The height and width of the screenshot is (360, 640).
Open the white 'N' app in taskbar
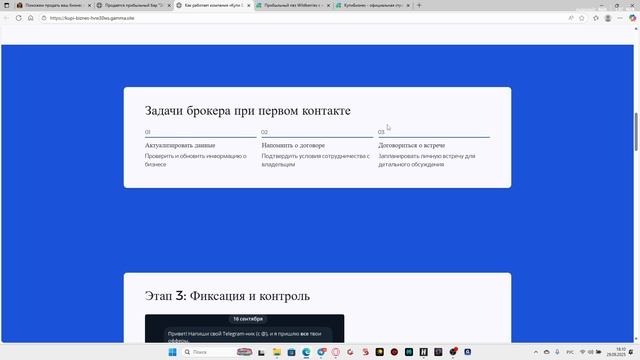point(424,352)
